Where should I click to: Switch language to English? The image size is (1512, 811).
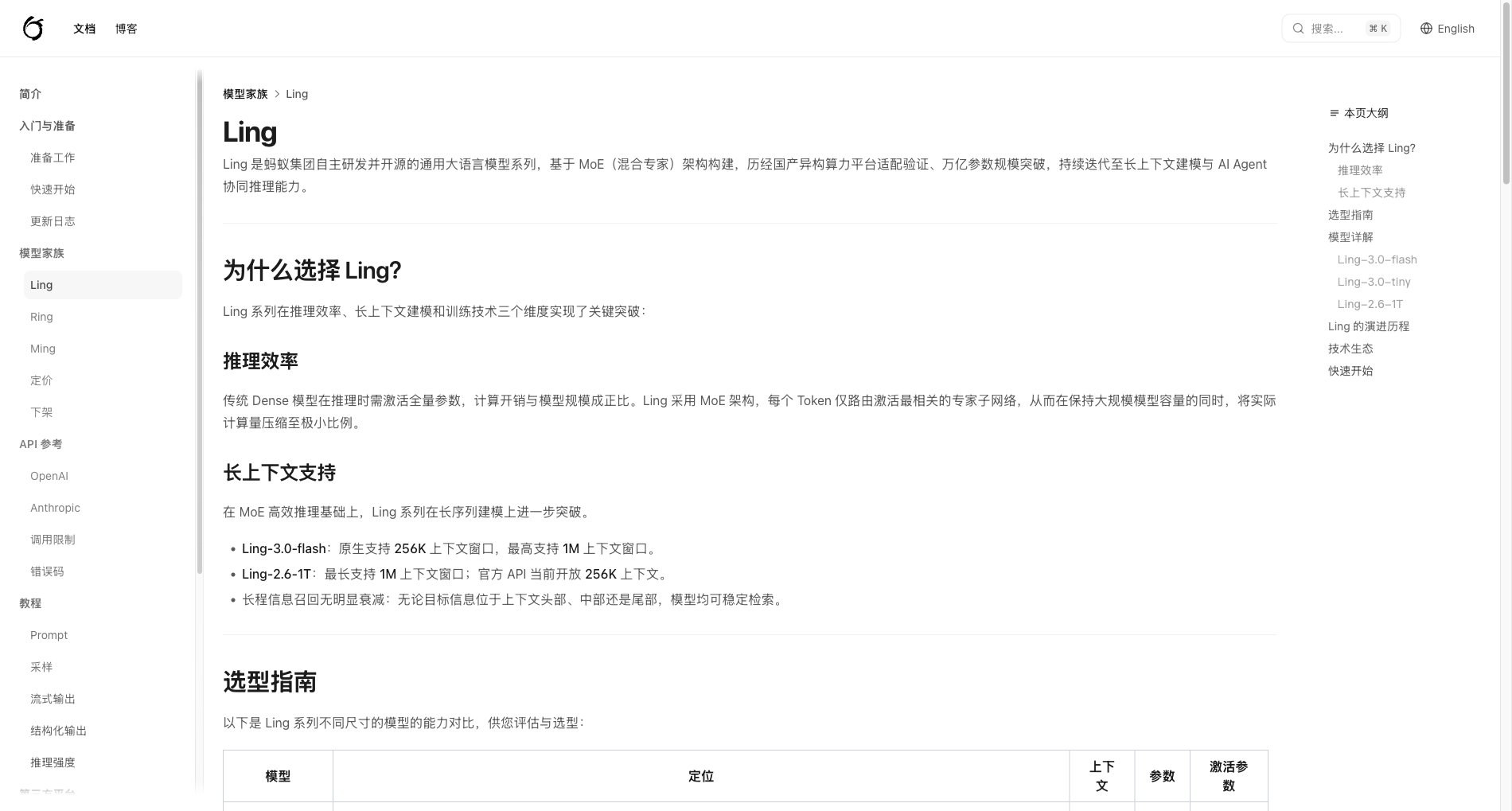[x=1448, y=29]
